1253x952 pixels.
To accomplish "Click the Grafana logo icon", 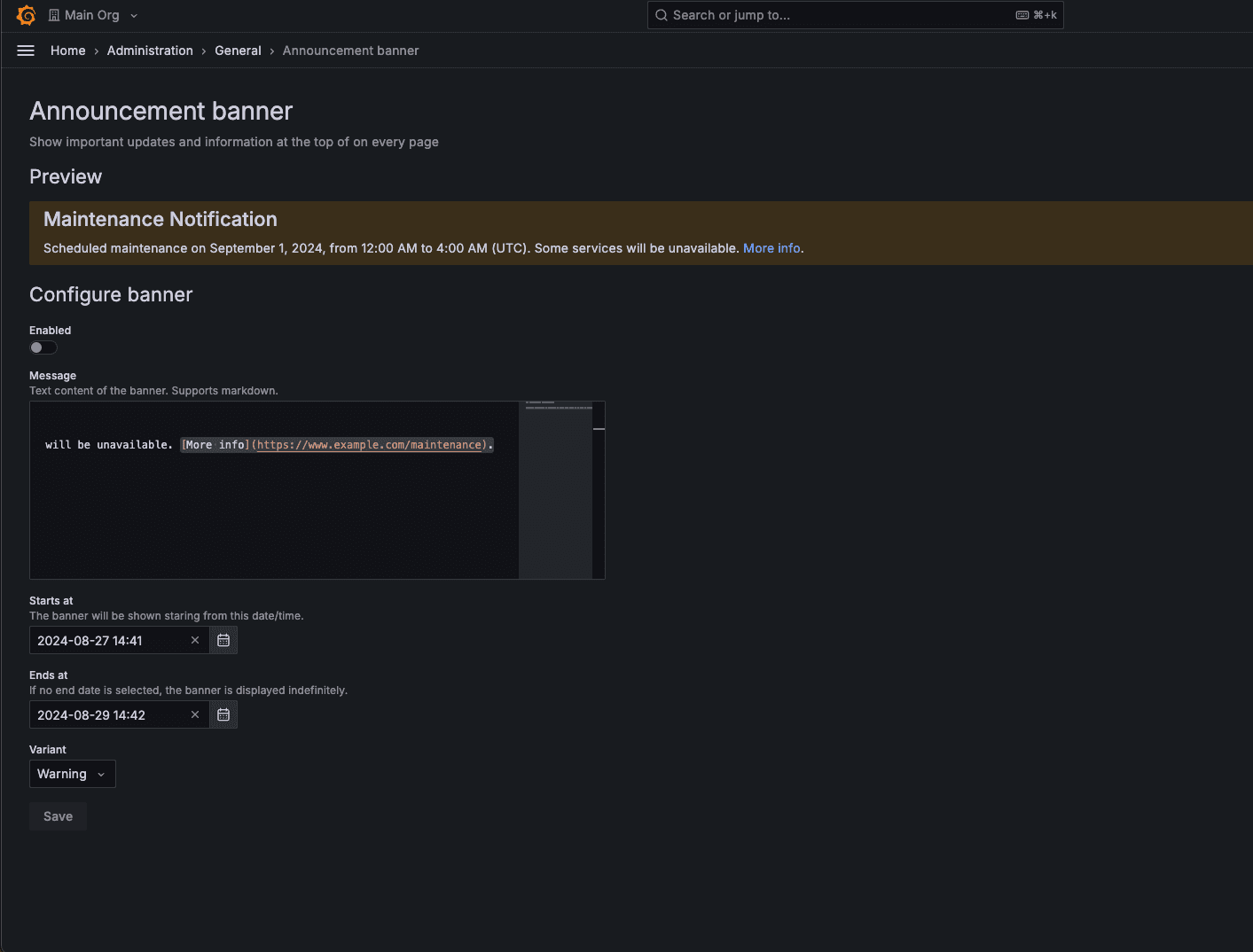I will [26, 15].
